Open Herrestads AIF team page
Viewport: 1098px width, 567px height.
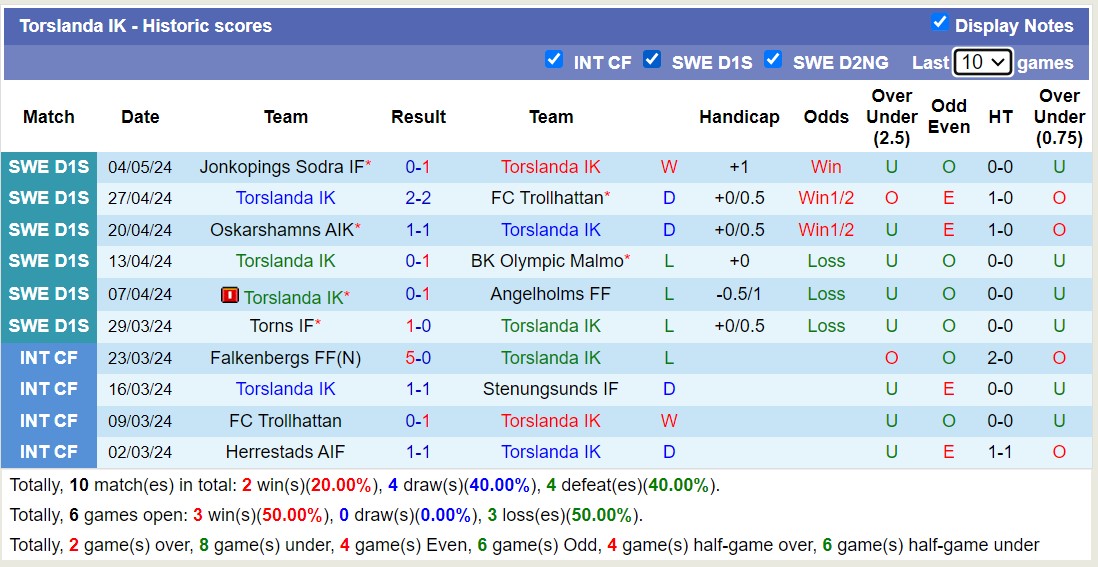(x=286, y=452)
